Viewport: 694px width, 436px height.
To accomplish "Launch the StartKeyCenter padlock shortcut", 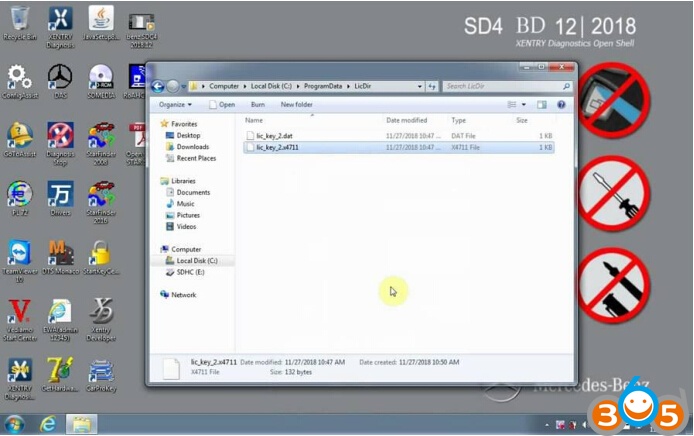I will tap(101, 257).
